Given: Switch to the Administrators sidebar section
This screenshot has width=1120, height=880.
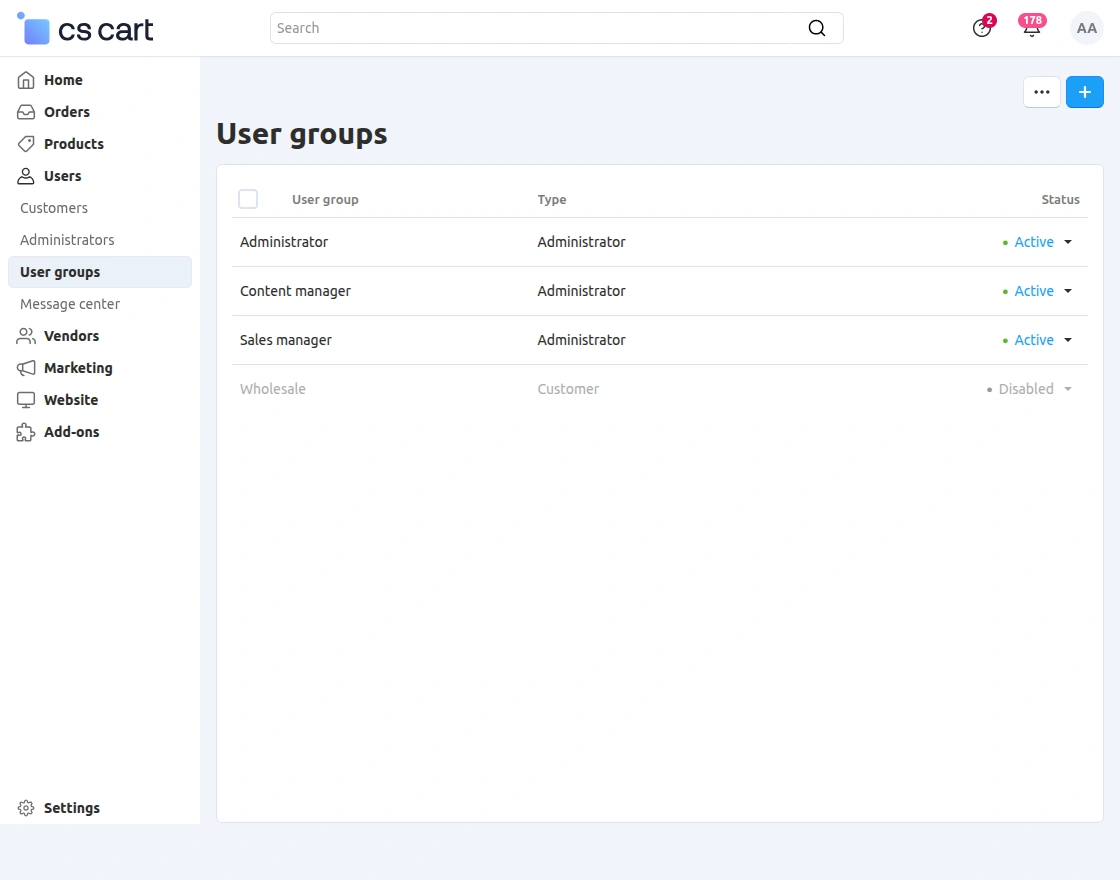Looking at the screenshot, I should (x=66, y=240).
